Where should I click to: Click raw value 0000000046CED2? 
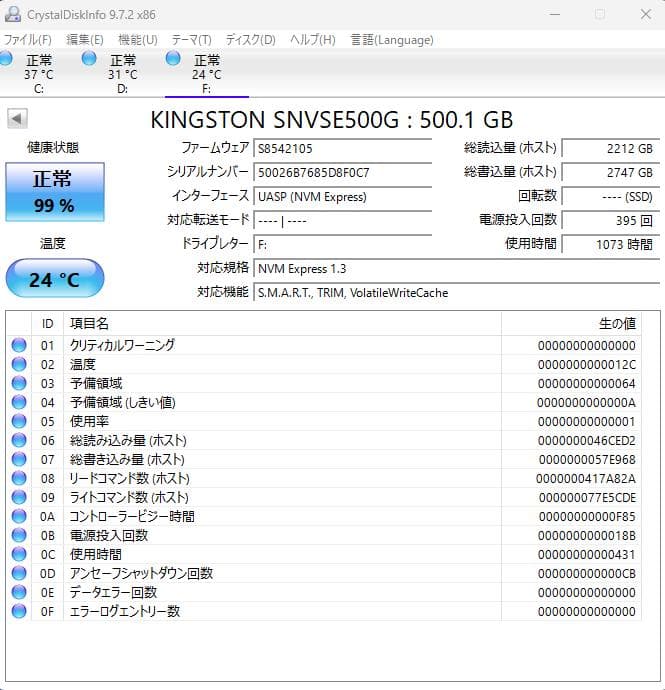(x=587, y=440)
